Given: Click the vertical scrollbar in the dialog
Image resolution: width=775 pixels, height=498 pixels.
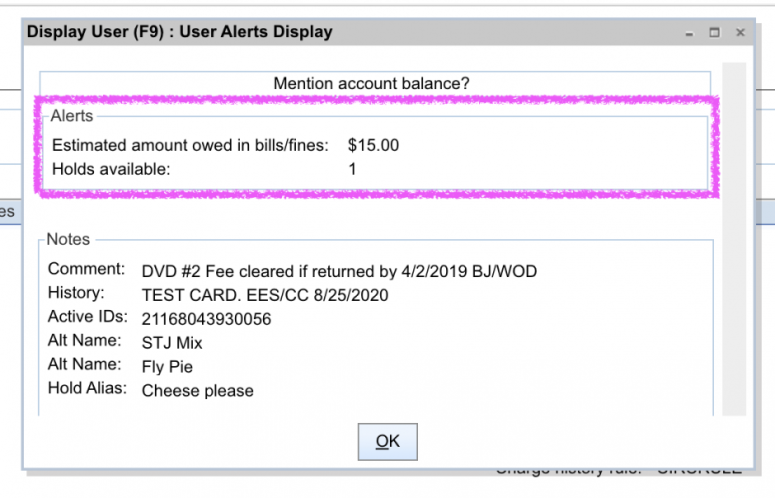Looking at the screenshot, I should (x=734, y=238).
